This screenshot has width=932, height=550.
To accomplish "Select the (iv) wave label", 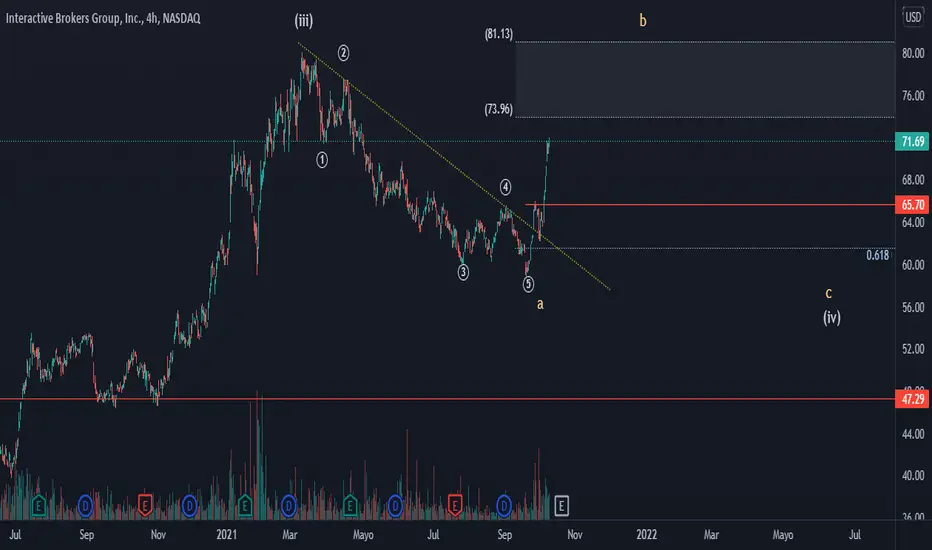I will point(832,318).
